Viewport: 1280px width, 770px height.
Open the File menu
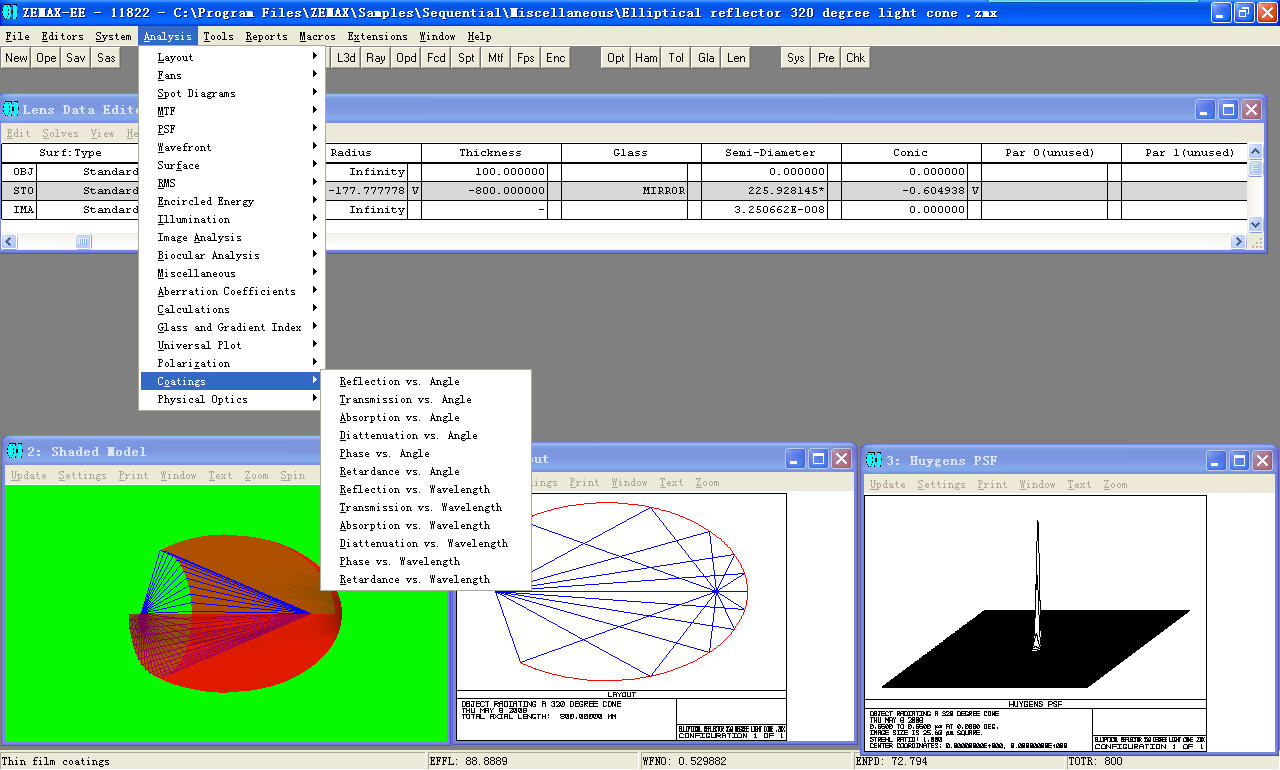(17, 36)
